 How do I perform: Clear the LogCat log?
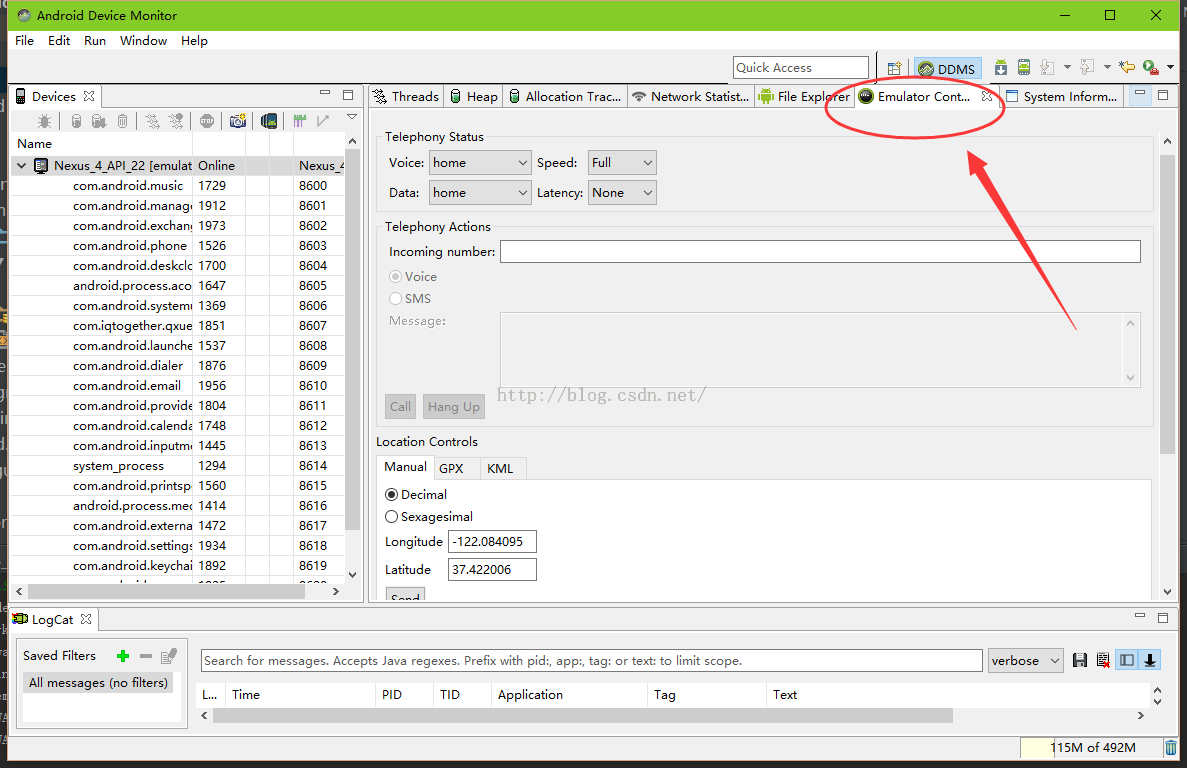pos(1103,661)
